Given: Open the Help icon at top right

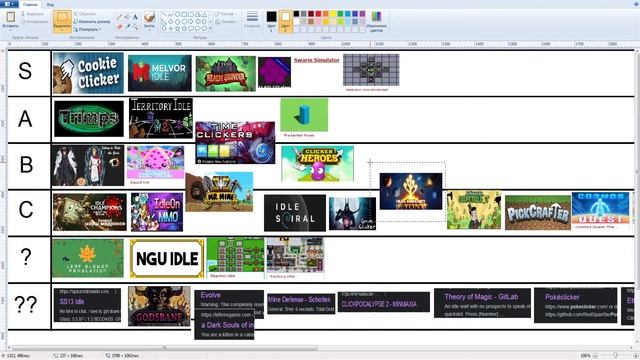Looking at the screenshot, I should (635, 4).
